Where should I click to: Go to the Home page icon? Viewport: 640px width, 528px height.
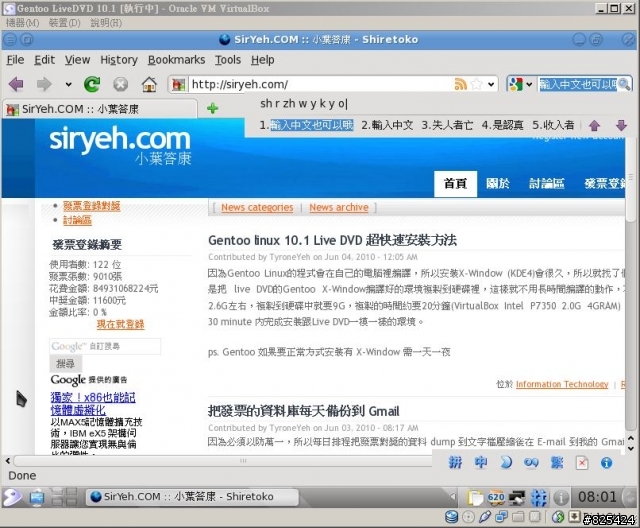[x=149, y=84]
